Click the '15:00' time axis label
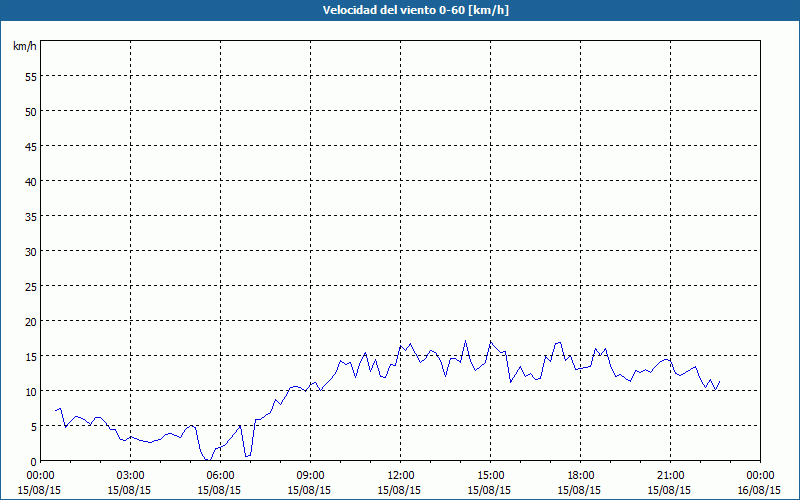The width and height of the screenshot is (800, 500). pos(490,476)
